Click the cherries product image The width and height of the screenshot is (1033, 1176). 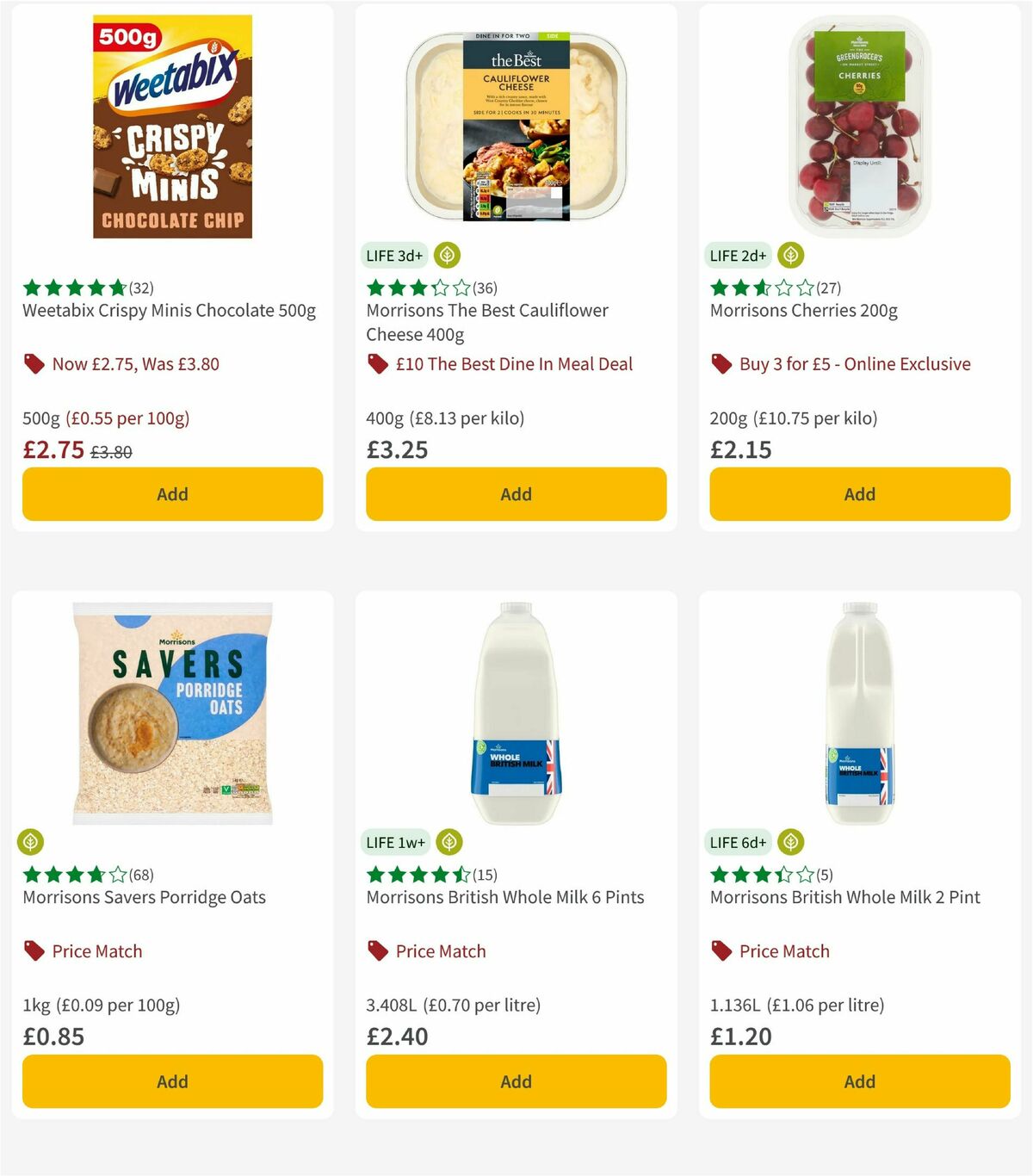click(x=858, y=125)
